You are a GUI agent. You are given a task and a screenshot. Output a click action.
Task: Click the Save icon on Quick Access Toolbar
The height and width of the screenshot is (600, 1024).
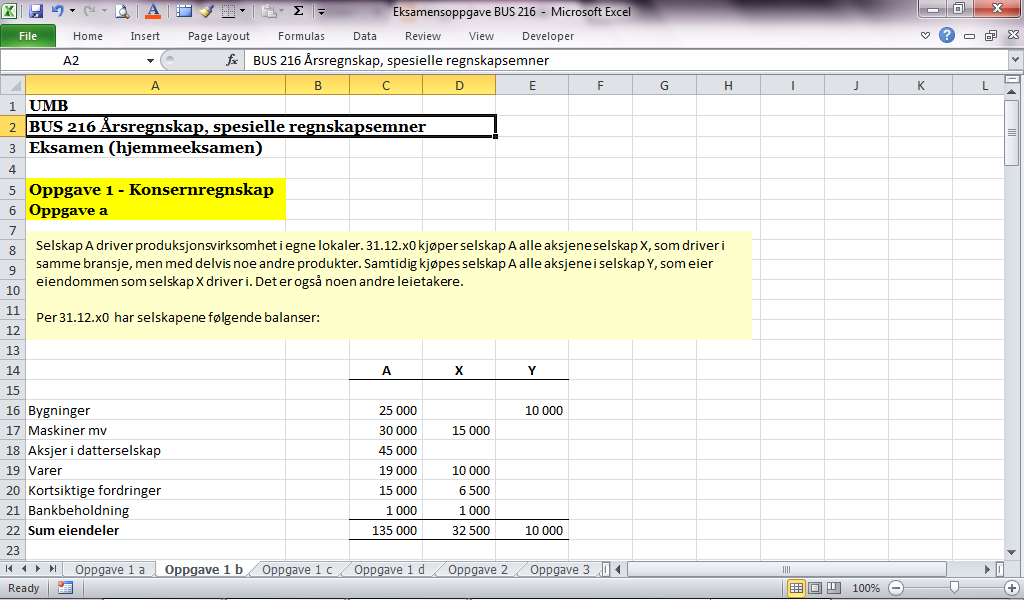point(37,11)
